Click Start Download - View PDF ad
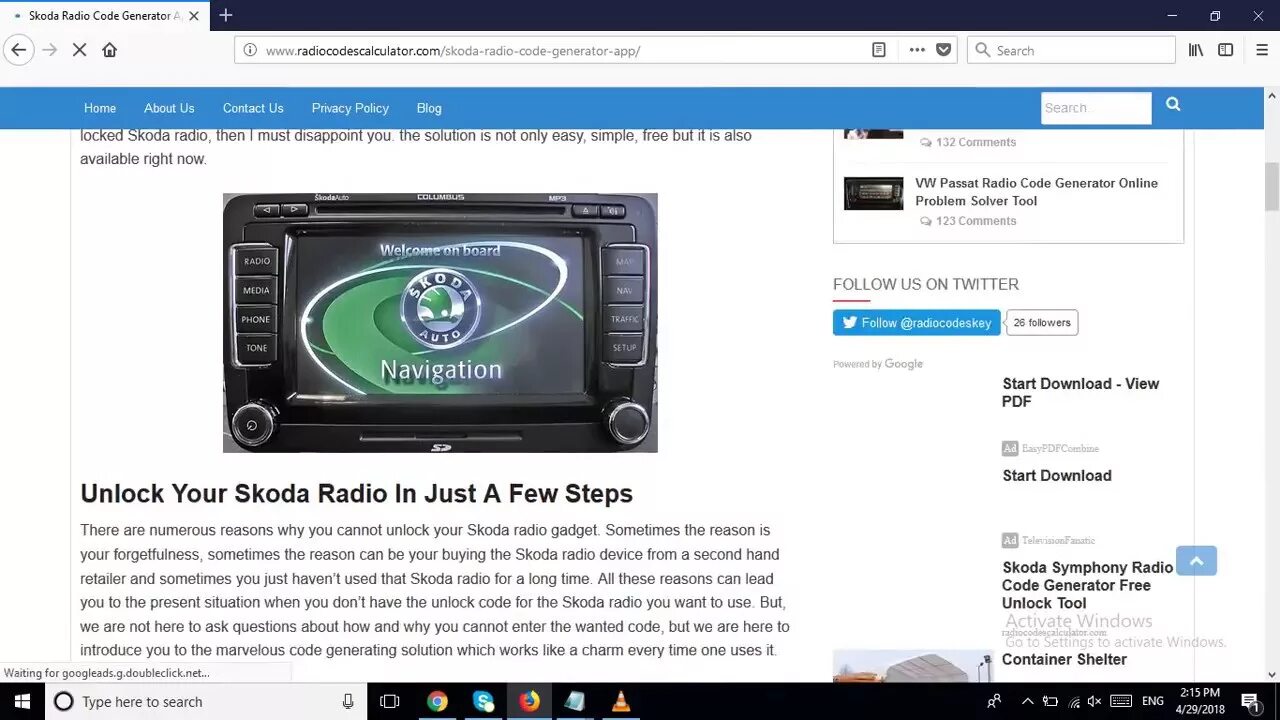 pos(1080,392)
